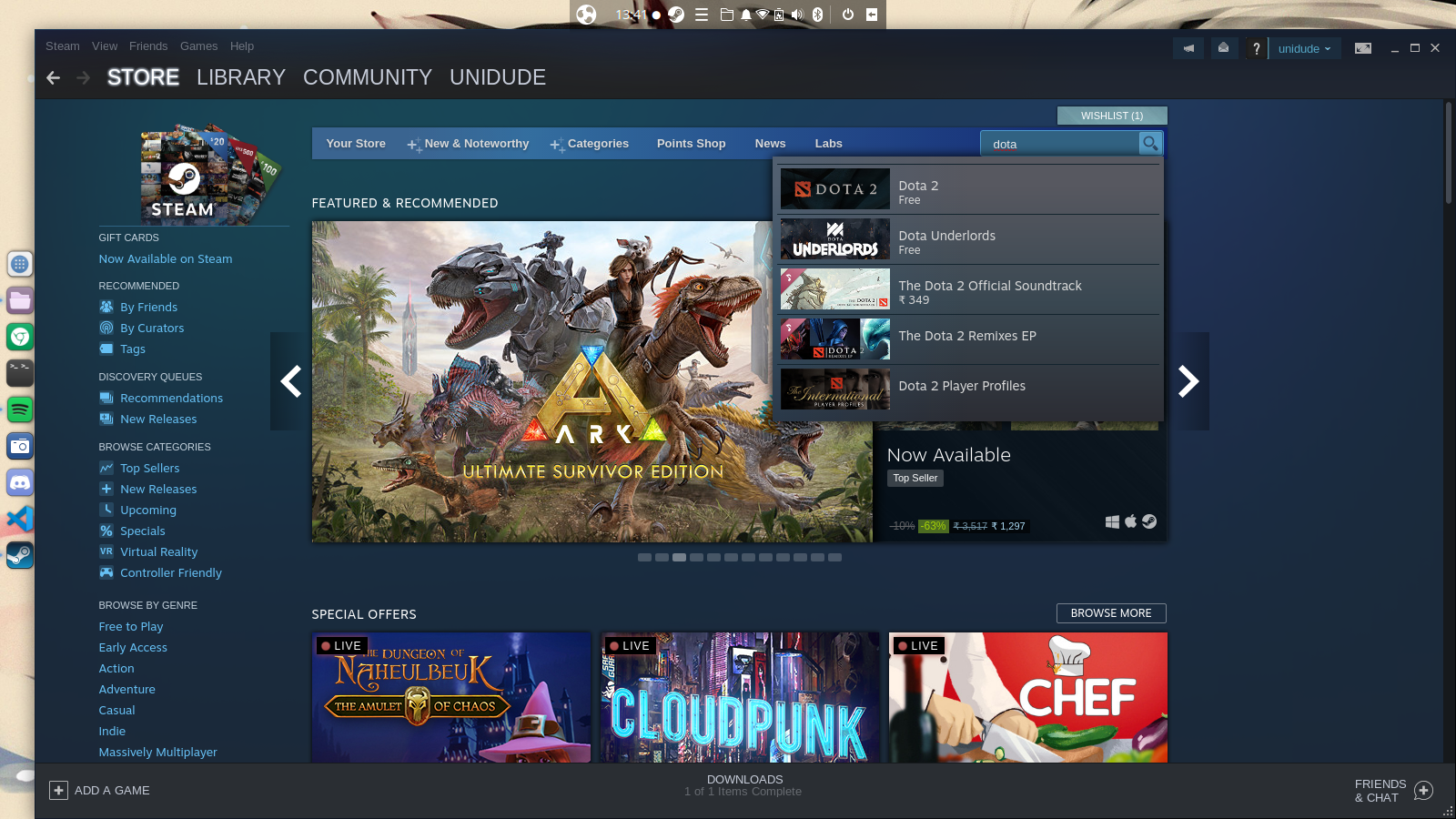Select the first carousel page indicator
Viewport: 1456px width, 819px height.
(x=644, y=557)
